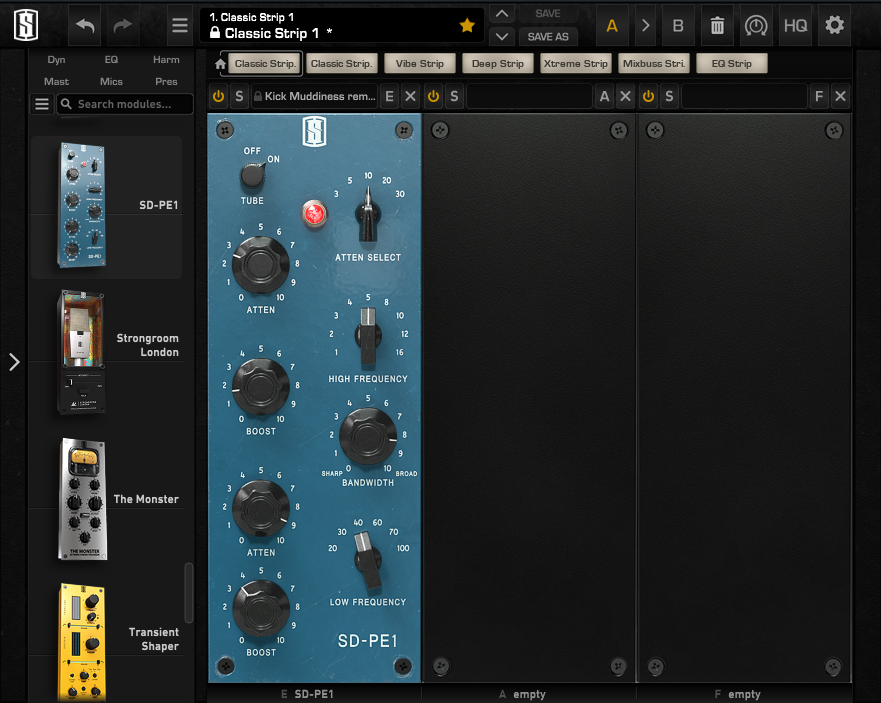Select the Dyn module category
This screenshot has height=703, width=881.
click(56, 60)
